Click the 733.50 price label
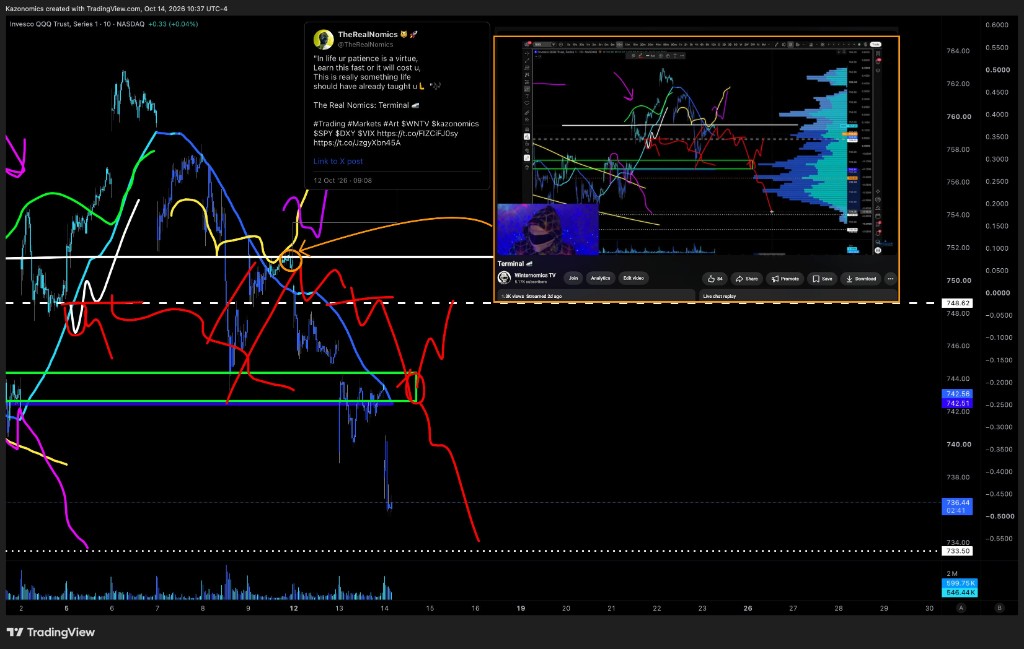The image size is (1024, 649). pos(957,551)
